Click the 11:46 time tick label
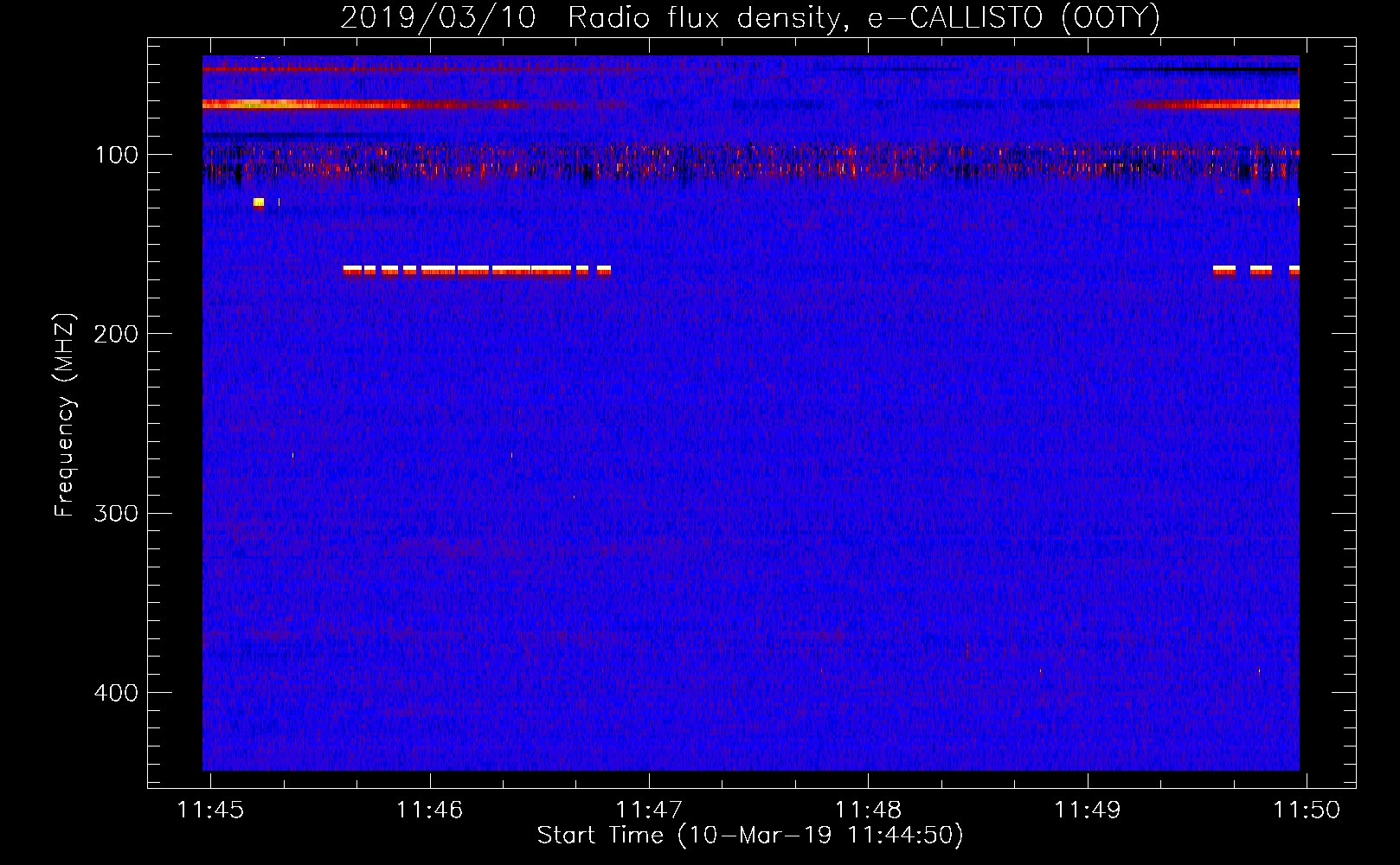Image resolution: width=1400 pixels, height=865 pixels. click(430, 810)
